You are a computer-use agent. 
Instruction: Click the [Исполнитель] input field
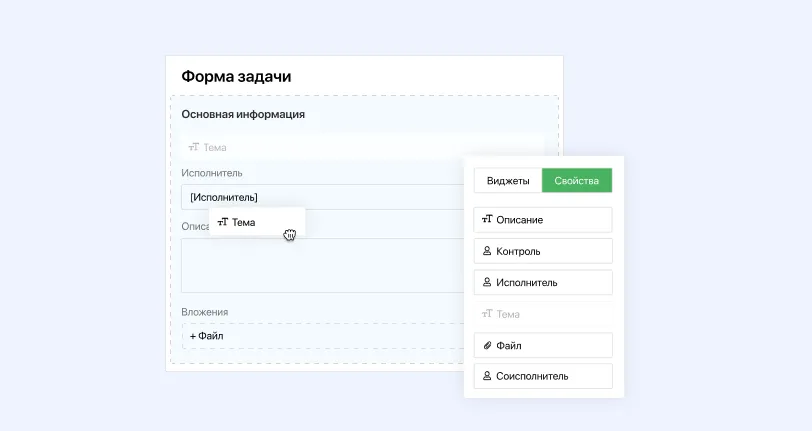[x=323, y=197]
